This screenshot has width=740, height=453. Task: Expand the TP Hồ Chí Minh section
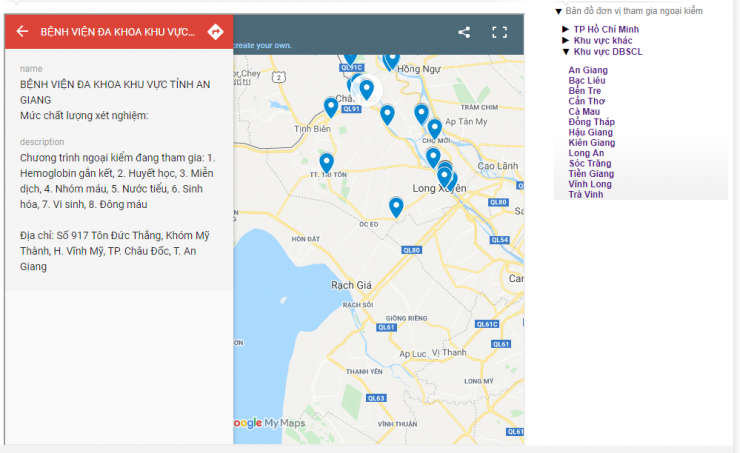pyautogui.click(x=606, y=29)
